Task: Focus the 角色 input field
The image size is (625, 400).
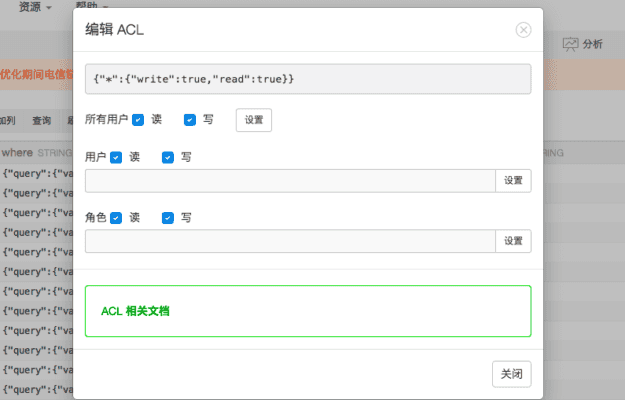Action: [290, 241]
